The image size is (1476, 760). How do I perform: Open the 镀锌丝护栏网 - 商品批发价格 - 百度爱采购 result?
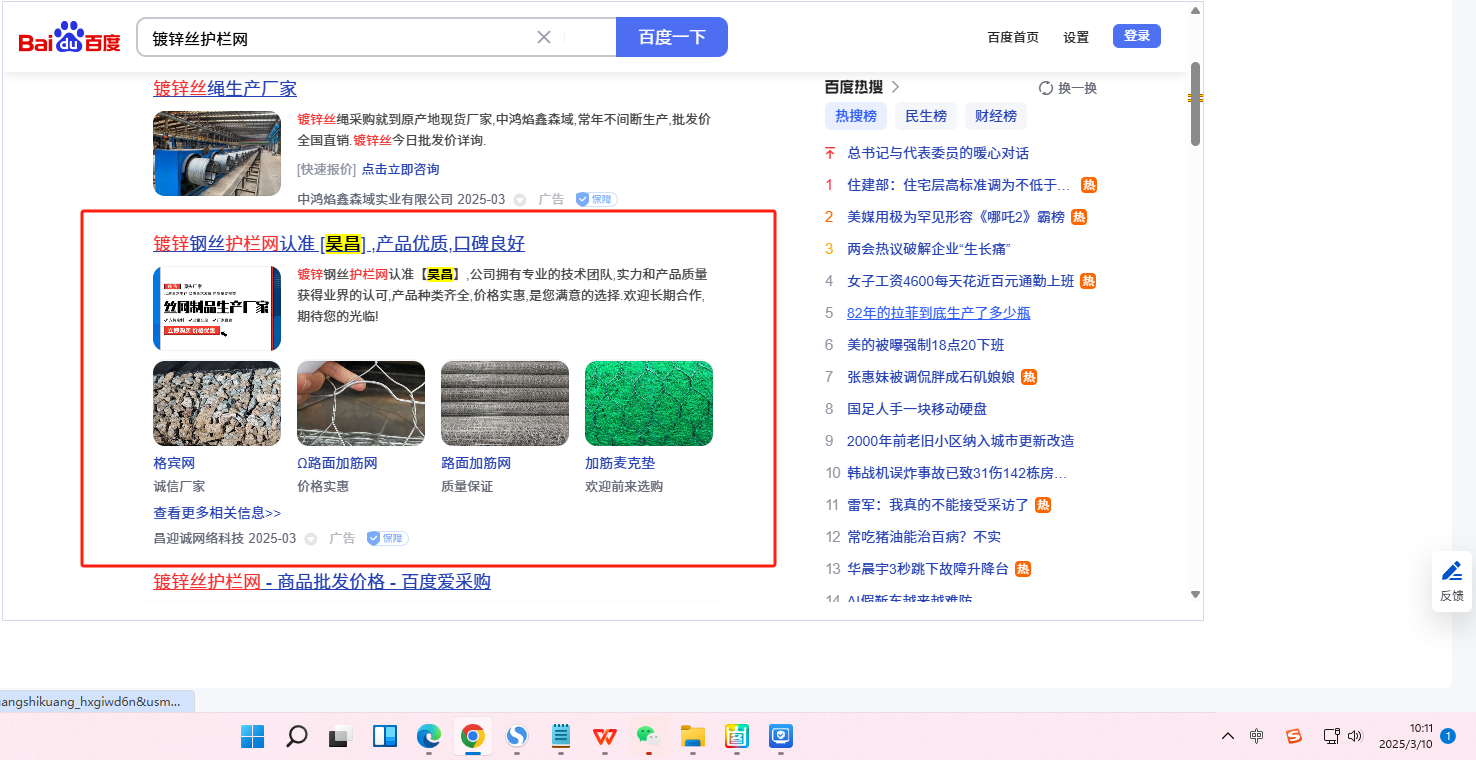tap(322, 581)
